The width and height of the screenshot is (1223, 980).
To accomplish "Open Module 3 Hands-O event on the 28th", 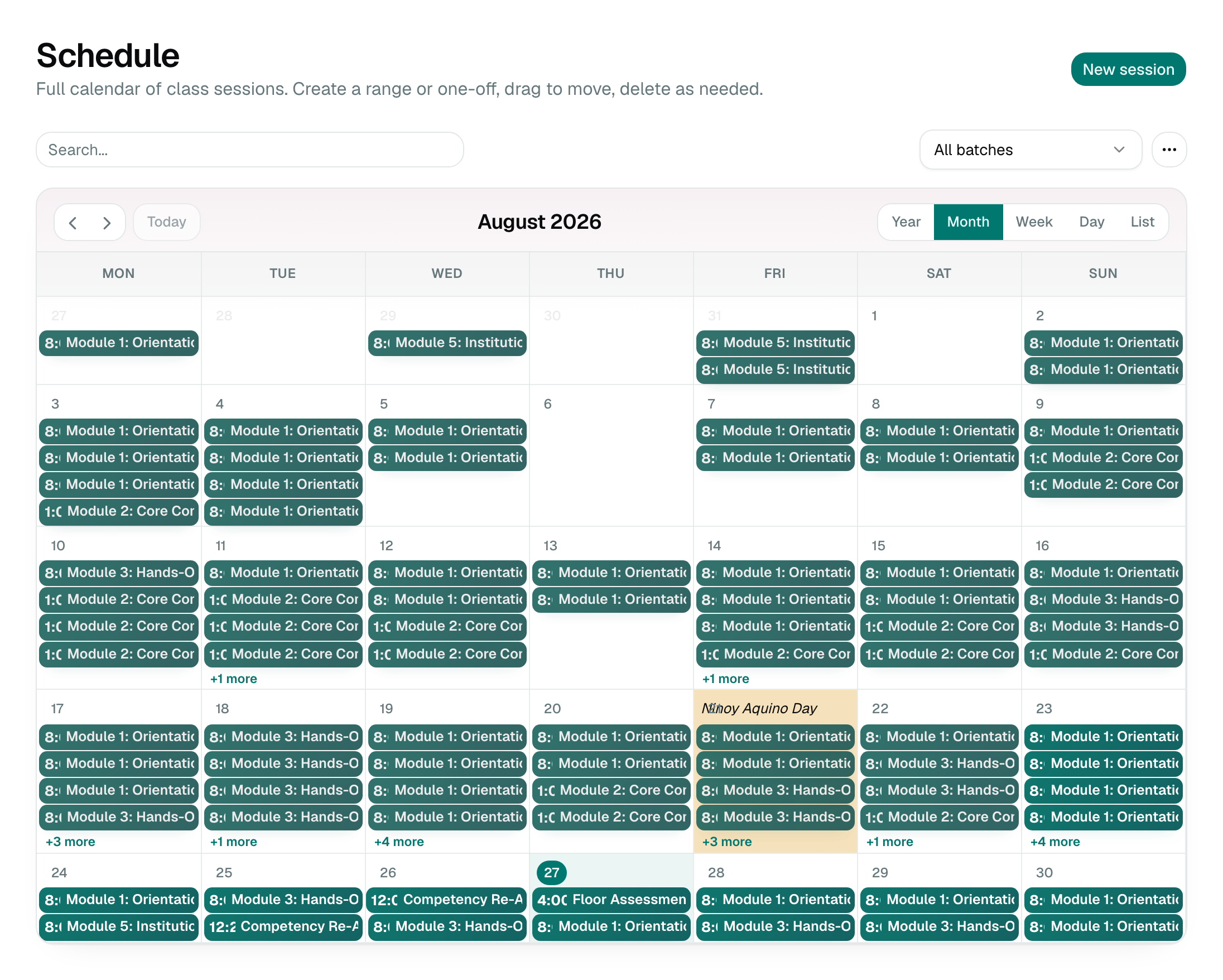I will click(775, 926).
